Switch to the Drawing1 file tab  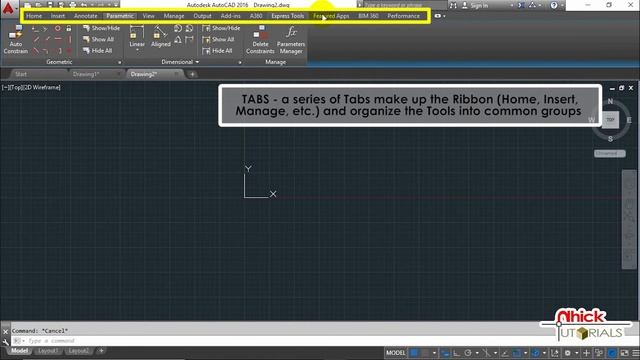[x=86, y=74]
